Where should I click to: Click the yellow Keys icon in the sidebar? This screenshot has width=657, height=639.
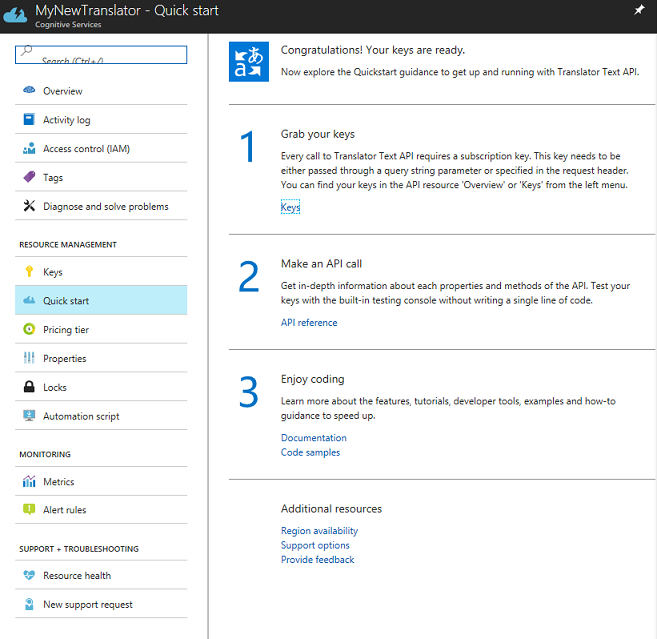pyautogui.click(x=28, y=272)
